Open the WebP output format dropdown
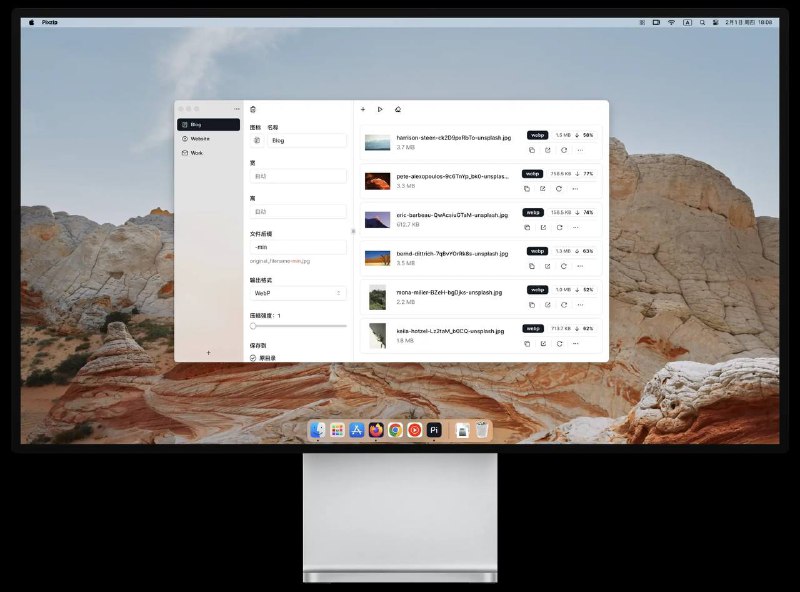 pyautogui.click(x=298, y=293)
